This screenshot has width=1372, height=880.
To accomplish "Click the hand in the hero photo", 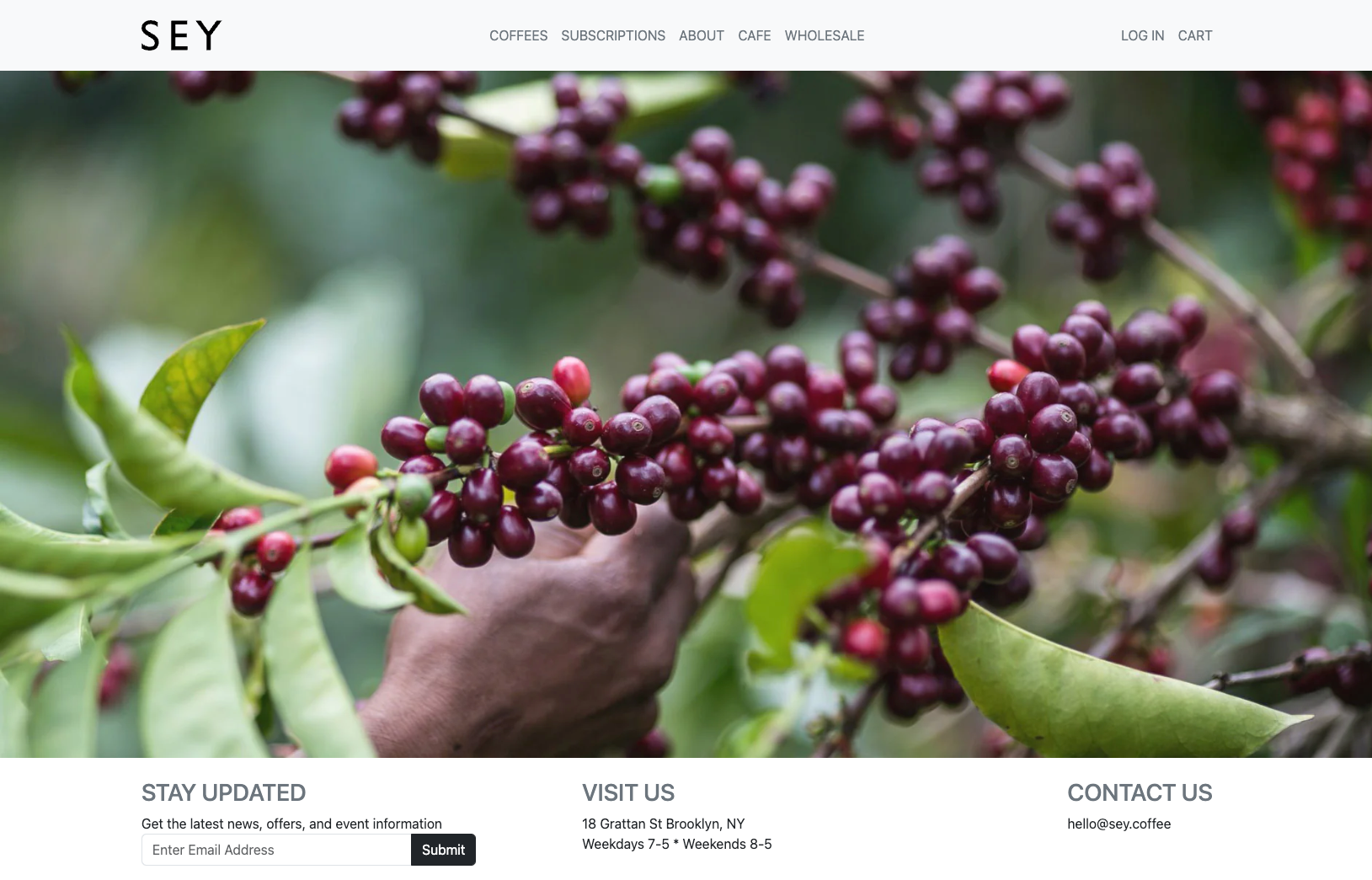I will tap(539, 640).
